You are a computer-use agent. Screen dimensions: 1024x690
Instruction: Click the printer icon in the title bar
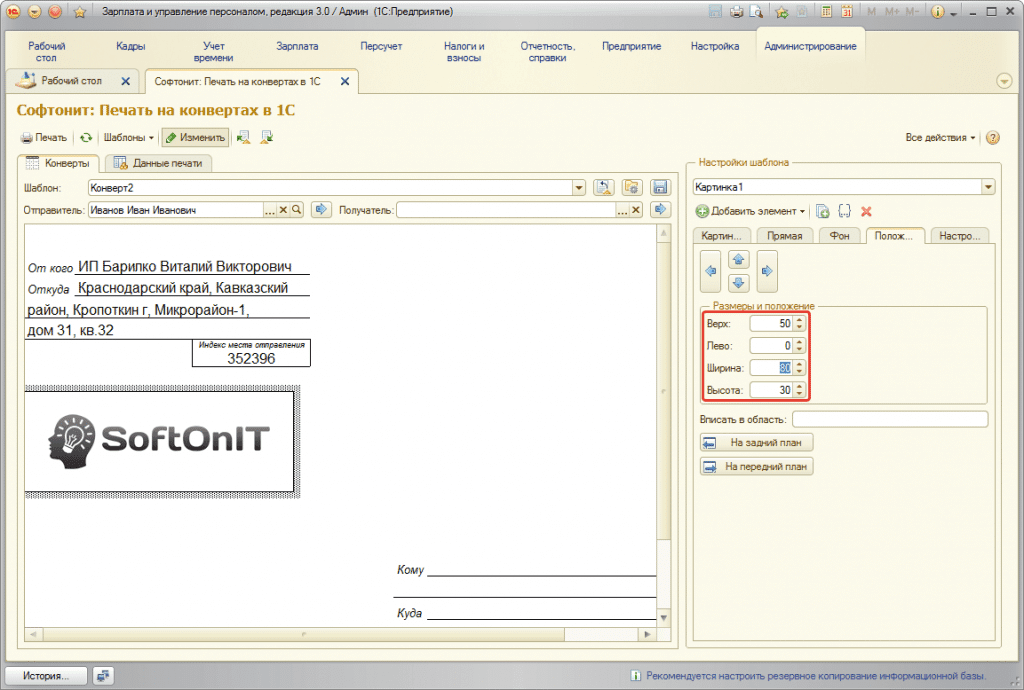tap(736, 12)
